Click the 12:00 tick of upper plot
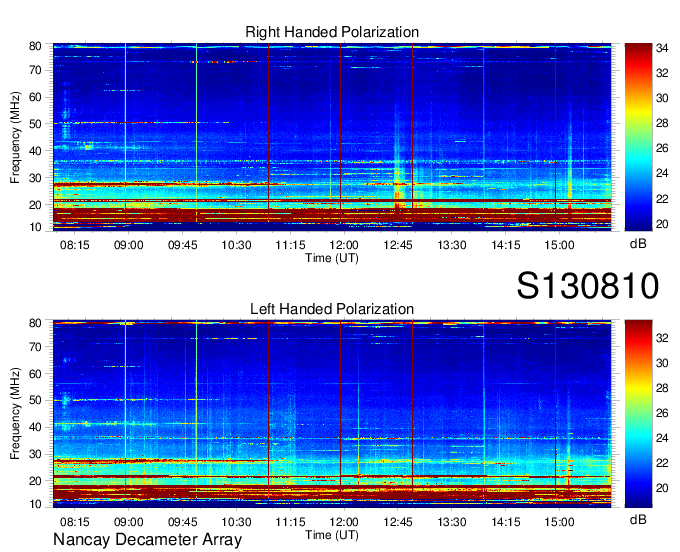 pyautogui.click(x=344, y=245)
